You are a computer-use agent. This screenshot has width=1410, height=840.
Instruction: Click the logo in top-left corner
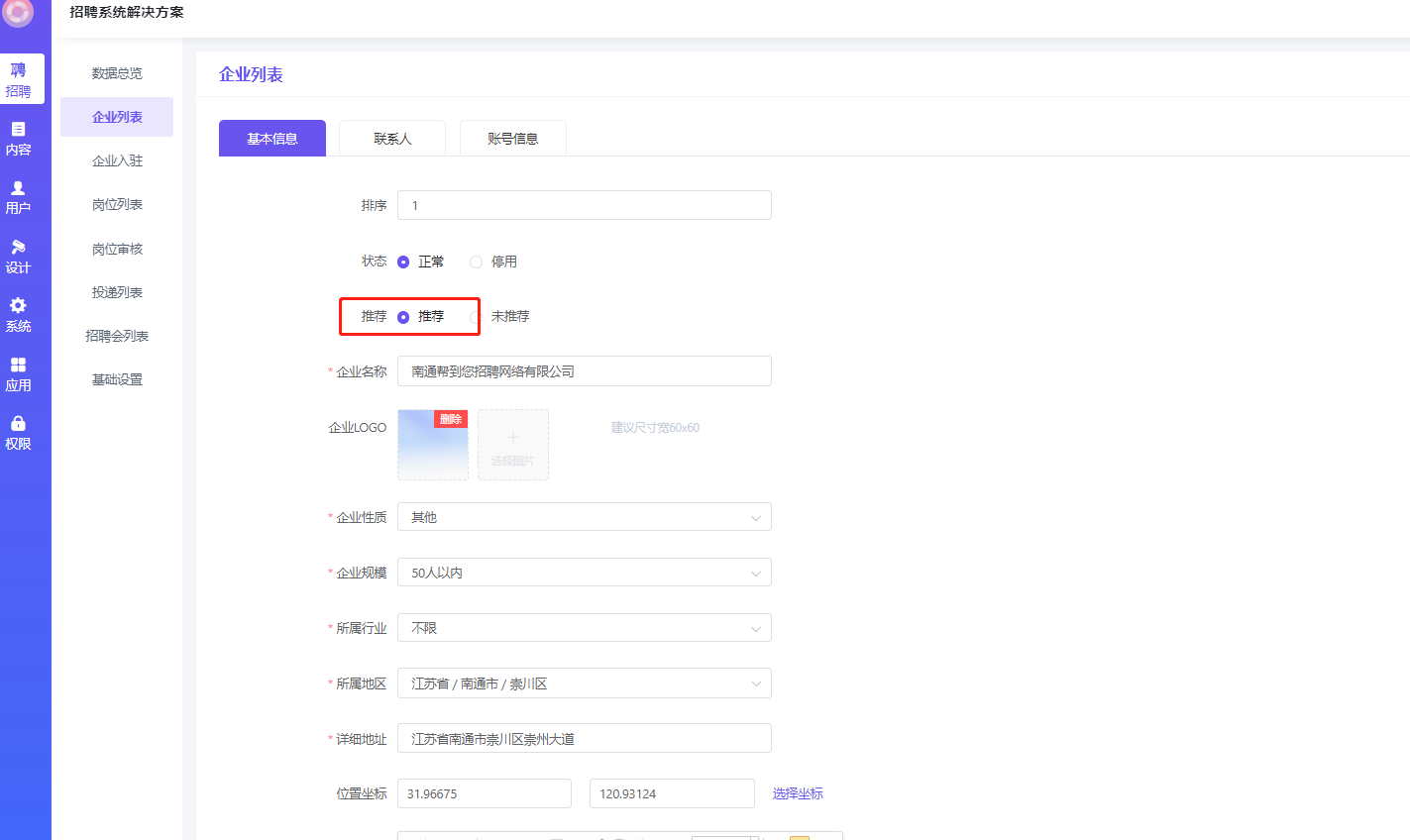(x=18, y=12)
